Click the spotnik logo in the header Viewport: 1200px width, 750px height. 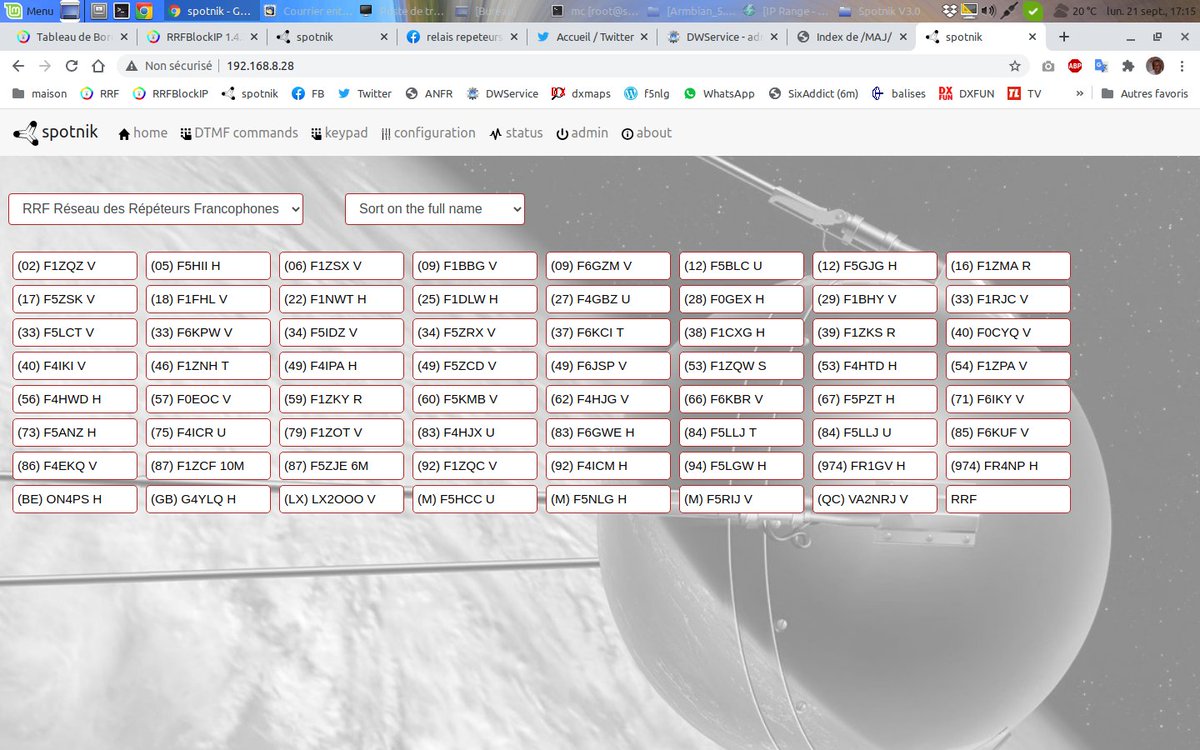click(x=56, y=132)
